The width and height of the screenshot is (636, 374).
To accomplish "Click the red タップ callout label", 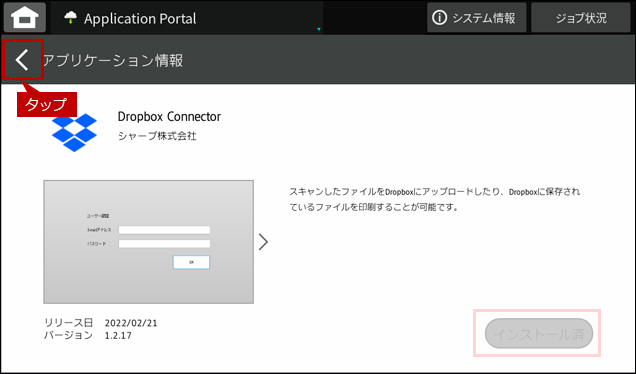I will pyautogui.click(x=47, y=105).
